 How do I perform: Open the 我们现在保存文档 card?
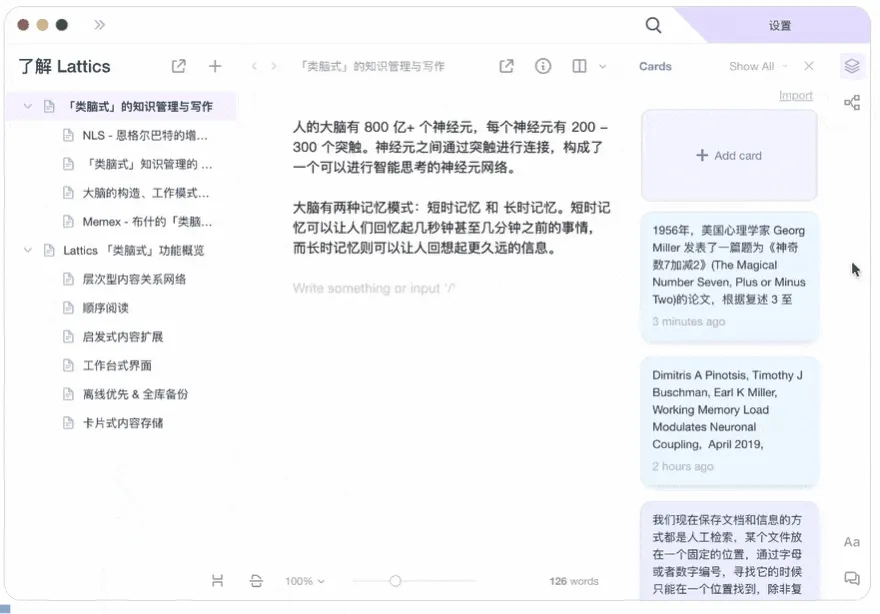729,551
